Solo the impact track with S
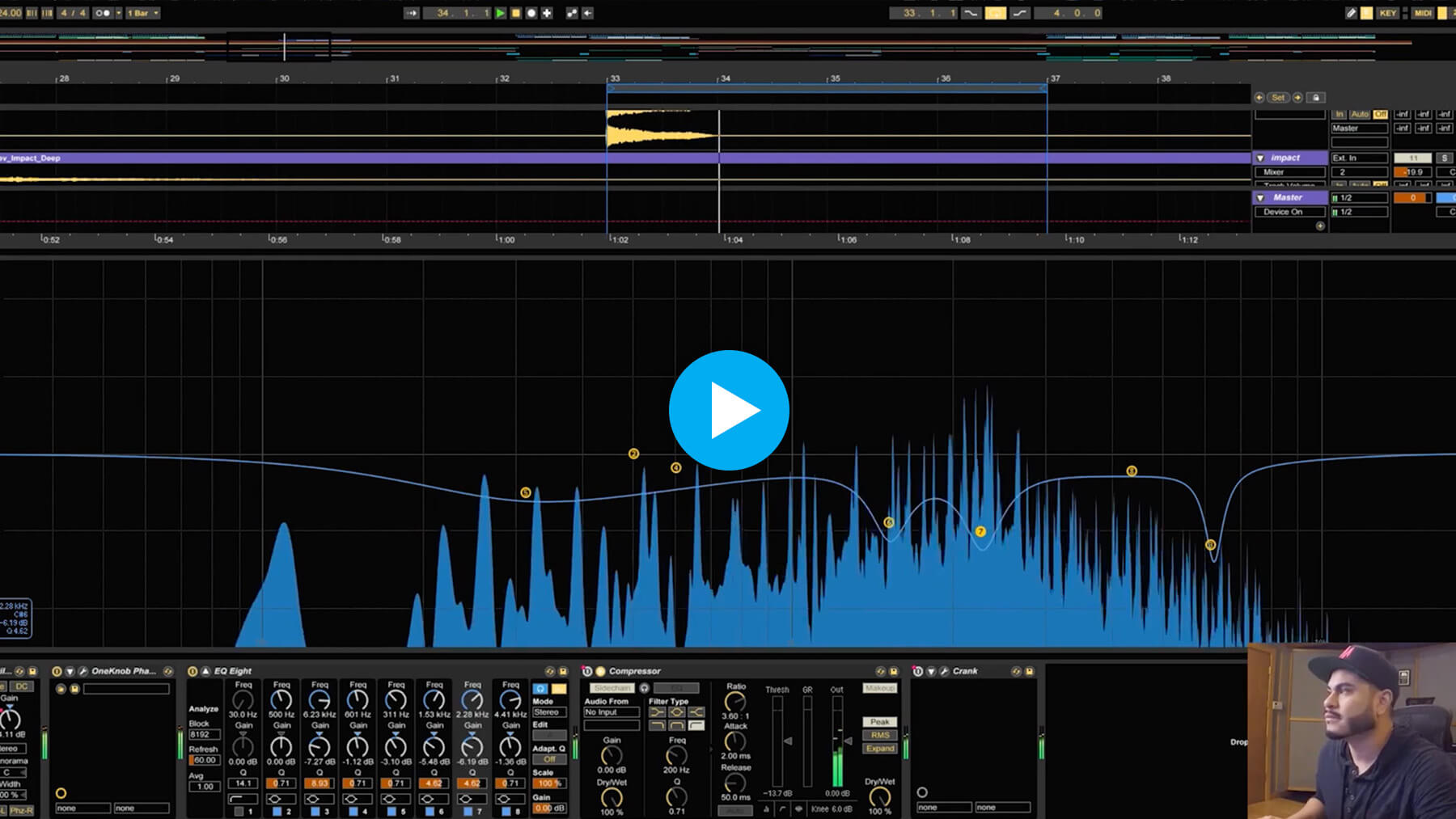The image size is (1456, 819). click(1444, 158)
